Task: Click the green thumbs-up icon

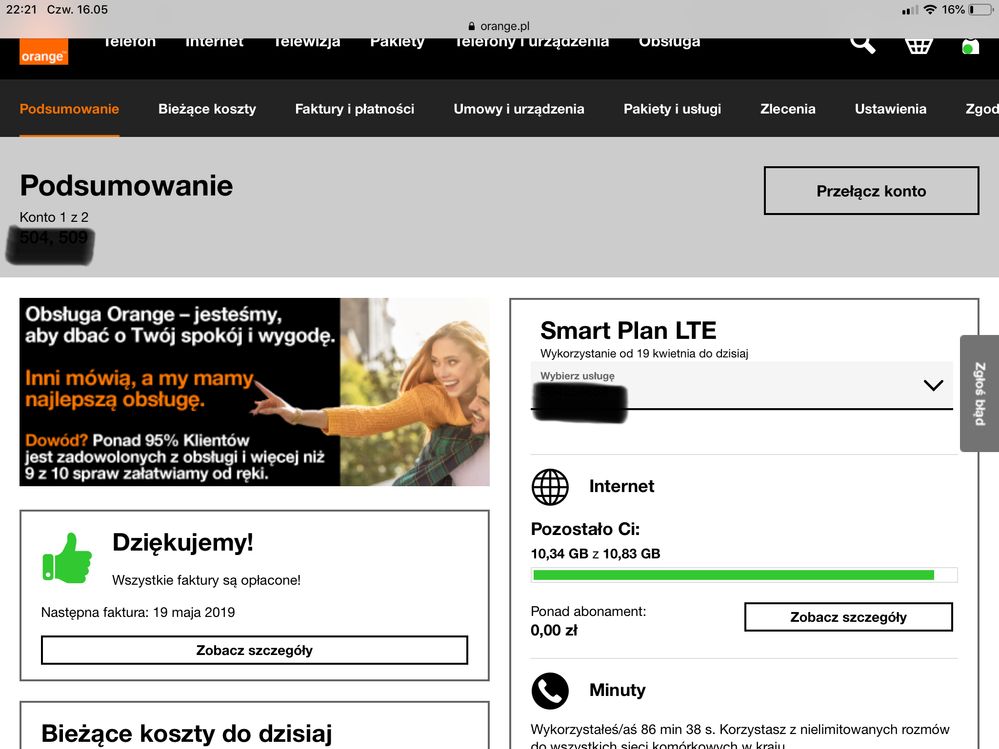Action: click(67, 557)
